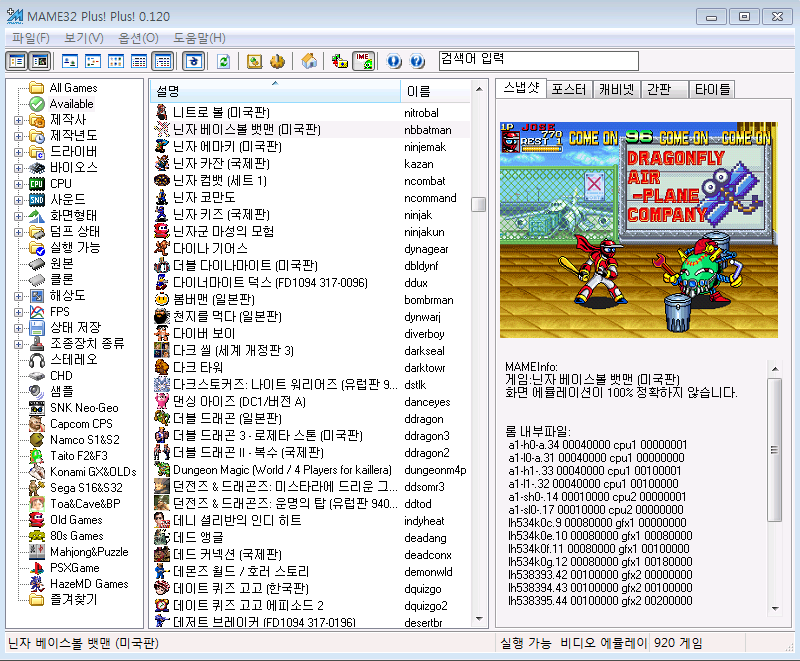Switch to details view toolbar icon
The height and width of the screenshot is (661, 800).
139,62
